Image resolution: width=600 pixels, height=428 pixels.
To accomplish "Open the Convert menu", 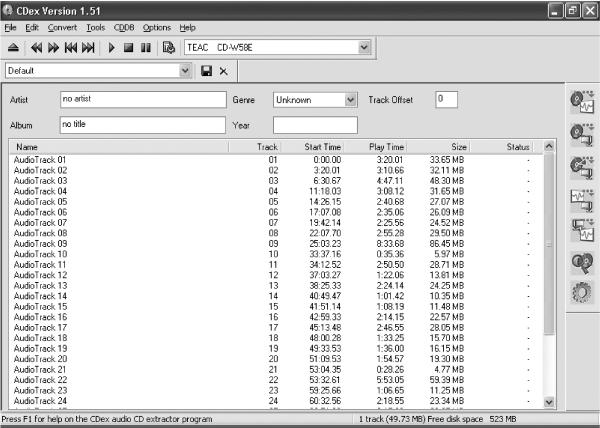I will [x=62, y=28].
